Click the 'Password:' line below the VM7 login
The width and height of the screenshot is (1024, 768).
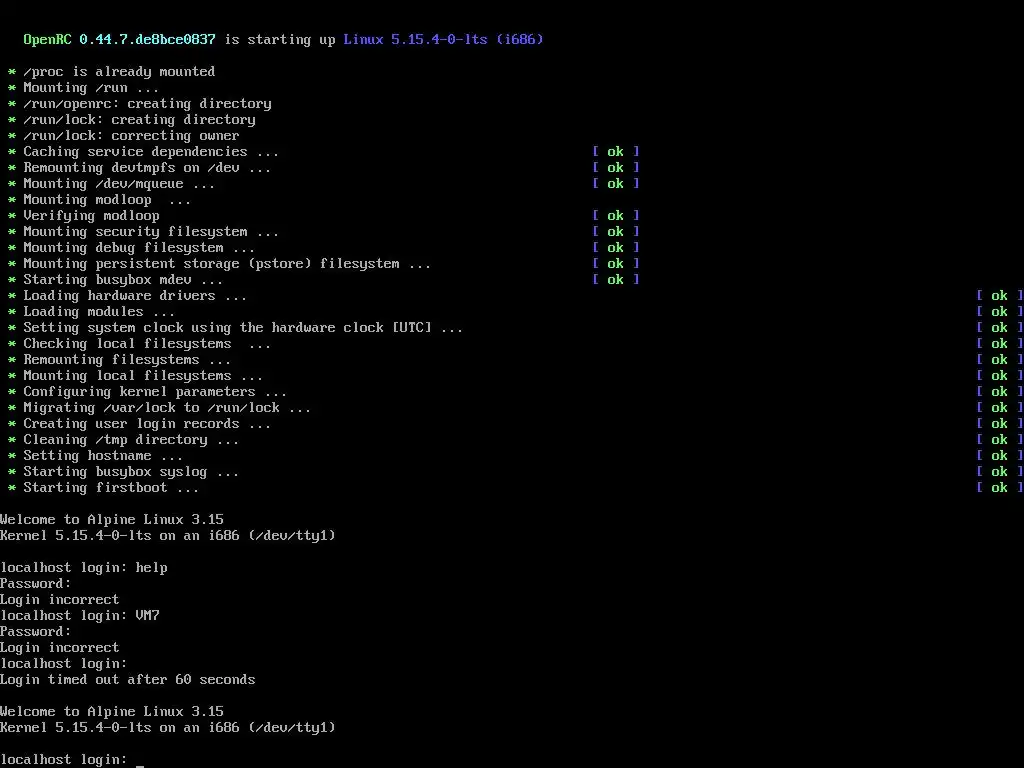coord(35,632)
